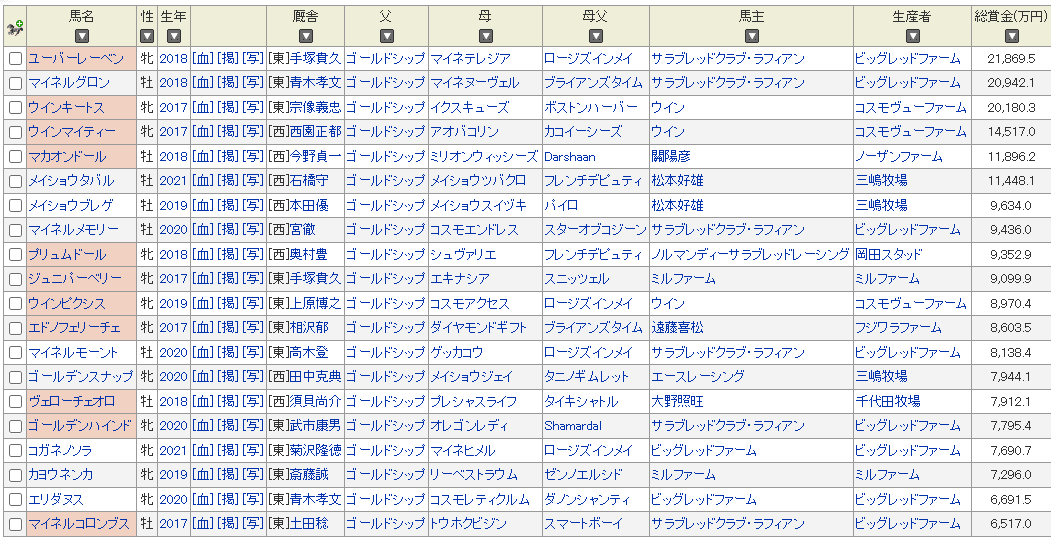The height and width of the screenshot is (538, 1051).
Task: Tick the checkbox for メイショウタバル
Action: point(15,182)
